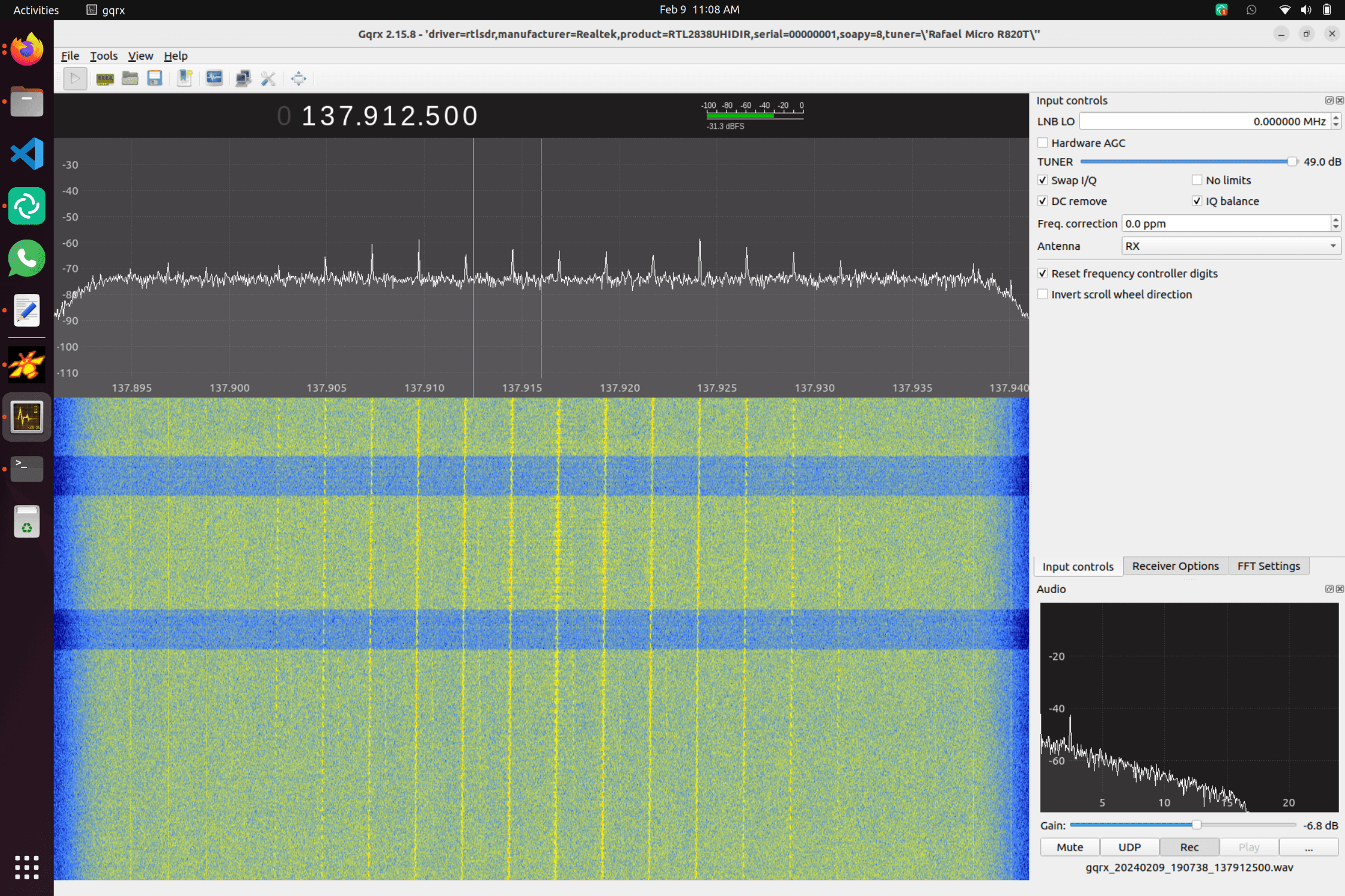Click the load settings folder icon
The width and height of the screenshot is (1345, 896).
pos(130,78)
